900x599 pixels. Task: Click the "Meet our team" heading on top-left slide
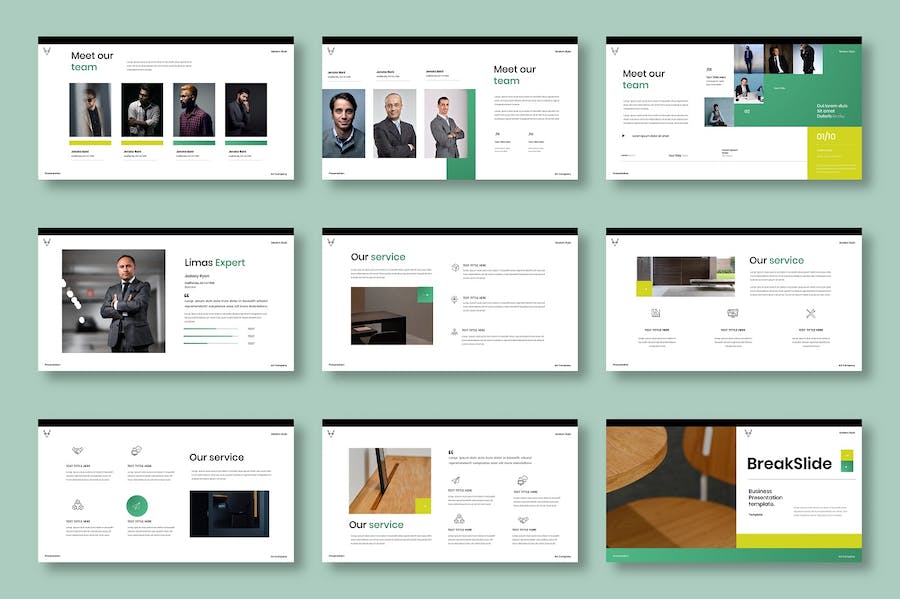92,61
